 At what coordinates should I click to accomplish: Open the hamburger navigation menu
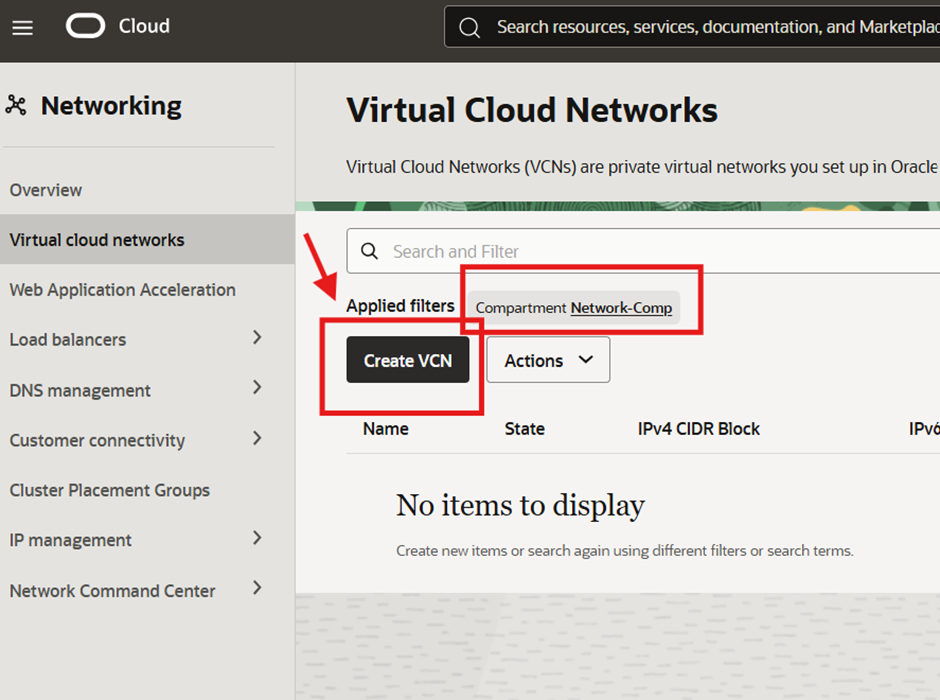point(22,27)
